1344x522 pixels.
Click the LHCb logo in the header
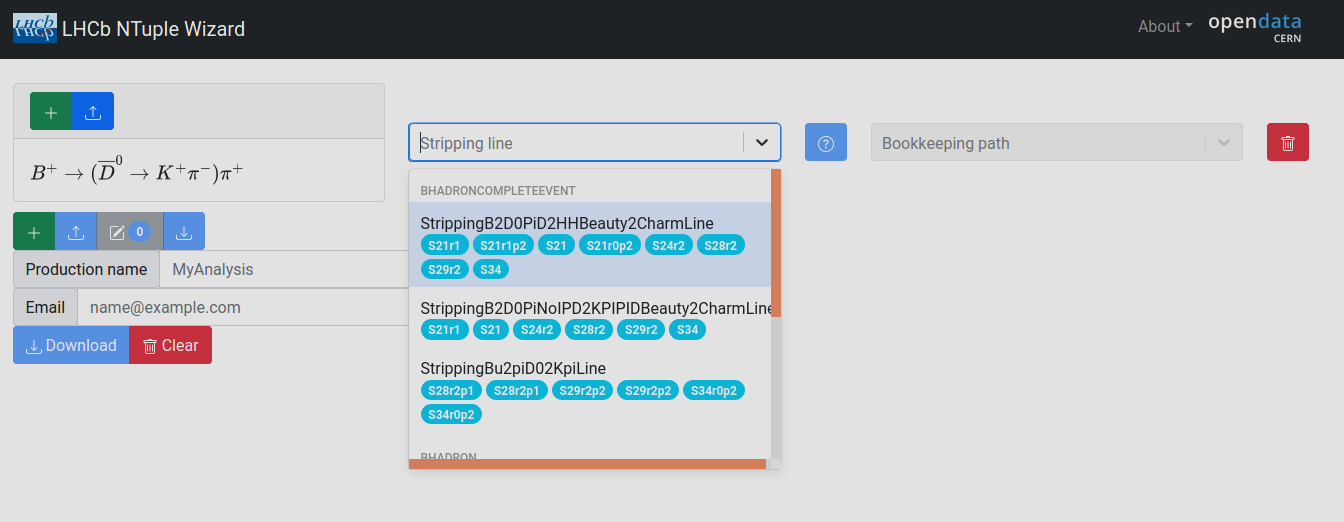[x=35, y=28]
